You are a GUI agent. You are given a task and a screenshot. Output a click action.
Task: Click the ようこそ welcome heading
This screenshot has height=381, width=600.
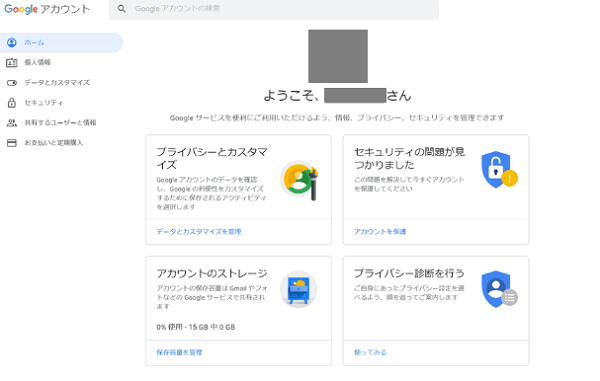pyautogui.click(x=337, y=95)
